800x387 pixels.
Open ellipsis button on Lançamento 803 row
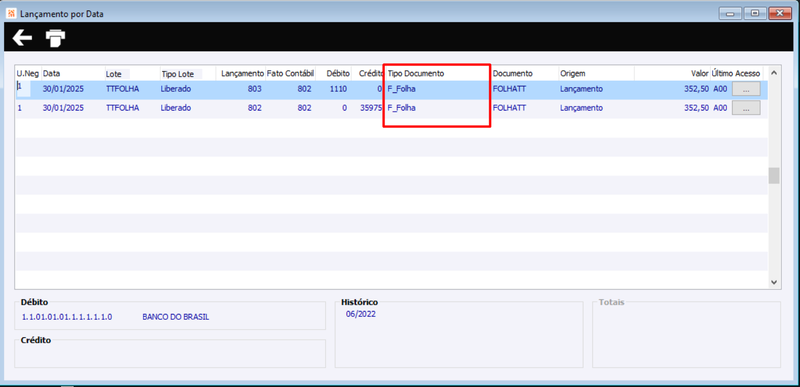click(746, 89)
